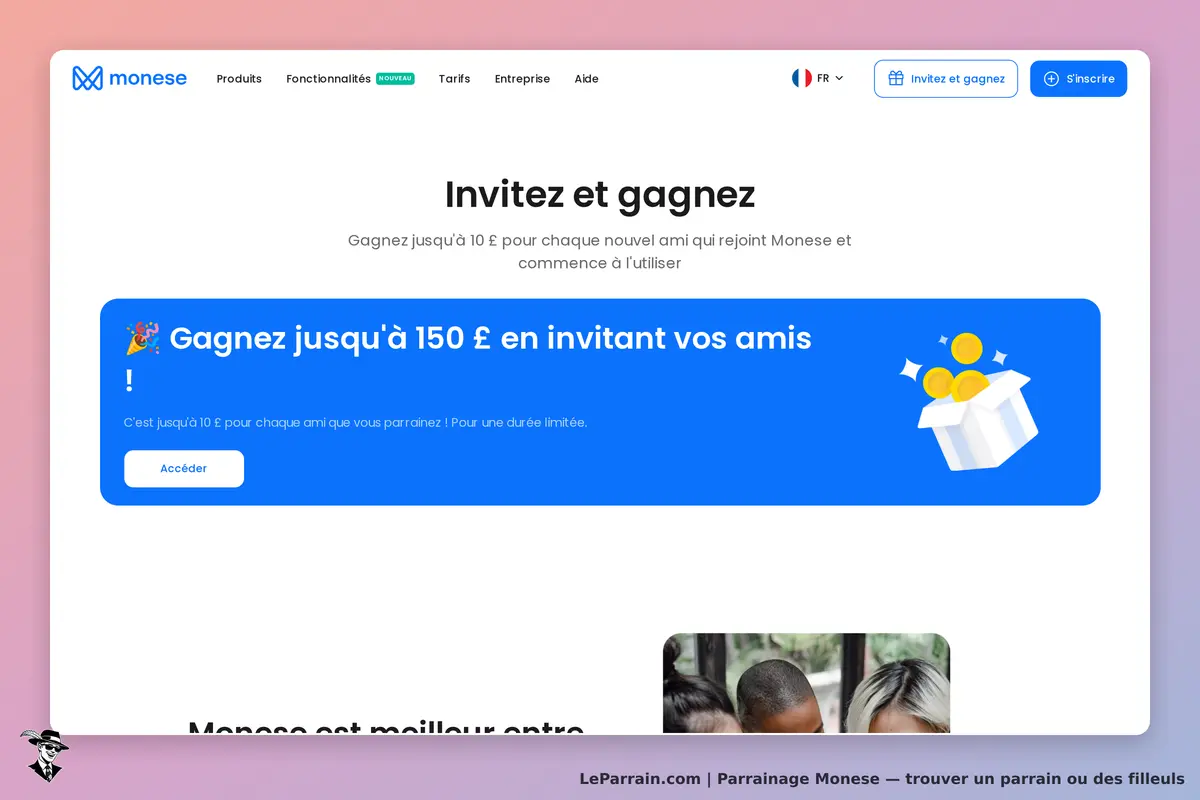Click the gift icon in Invitez et gagnez
The width and height of the screenshot is (1200, 800).
pyautogui.click(x=896, y=78)
